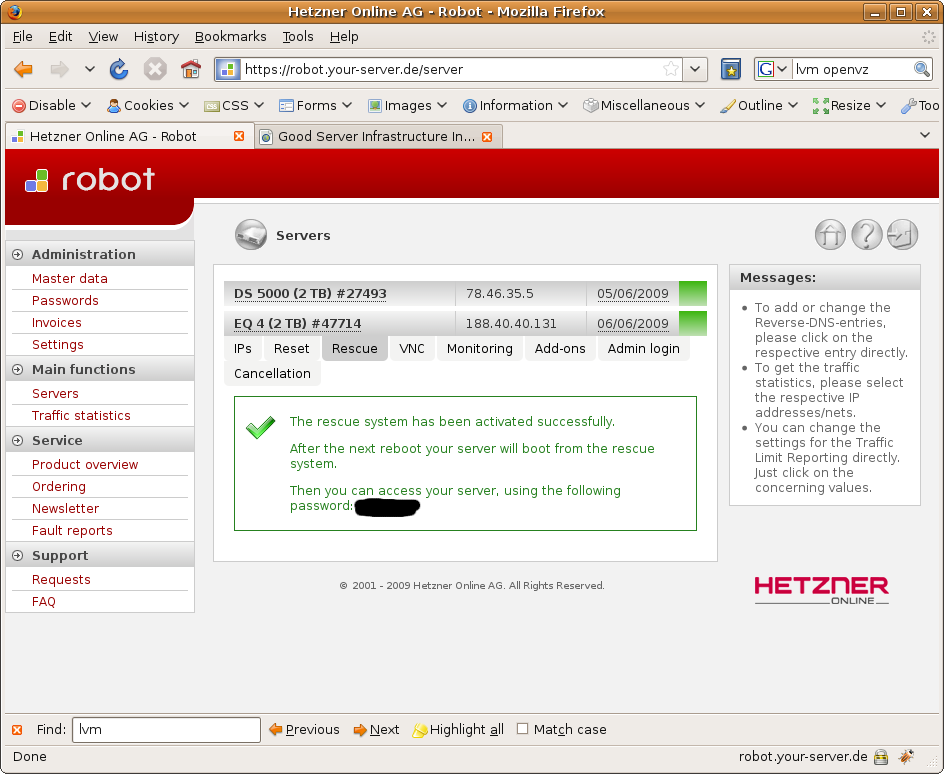944x774 pixels.
Task: Open the Cookies developer toolbar menu
Action: click(x=148, y=105)
